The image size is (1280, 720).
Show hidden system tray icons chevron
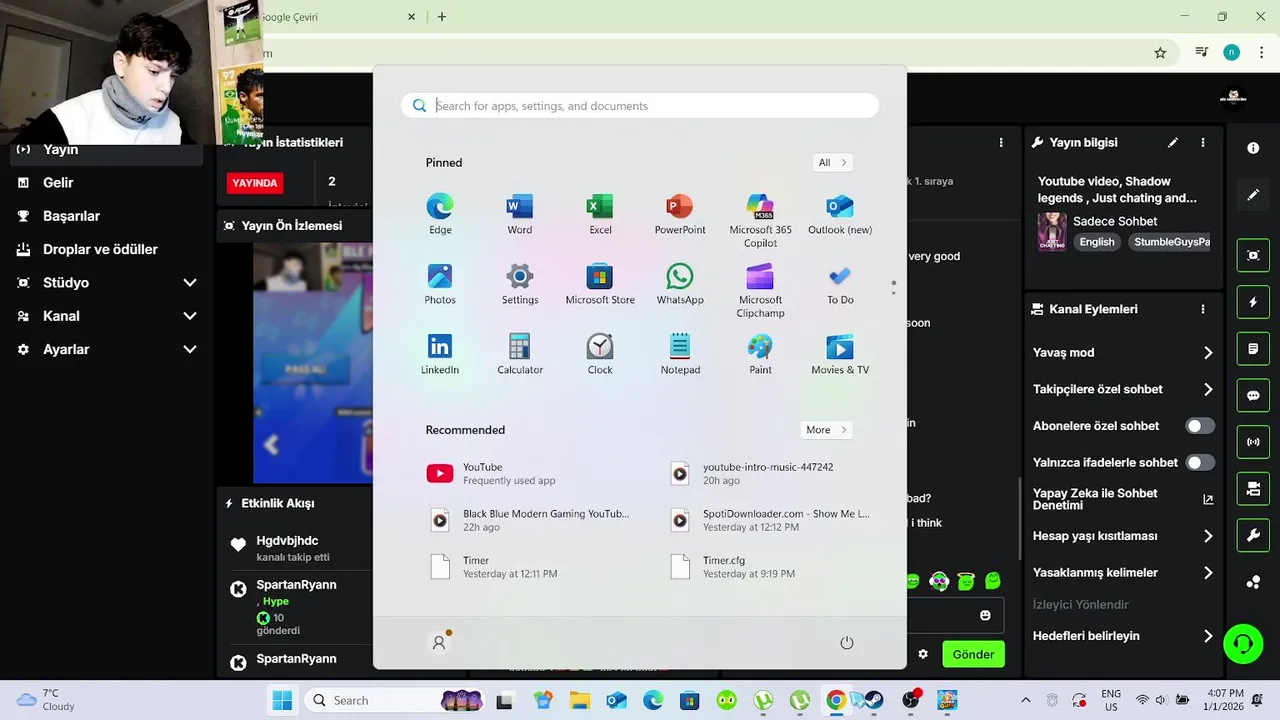1025,700
